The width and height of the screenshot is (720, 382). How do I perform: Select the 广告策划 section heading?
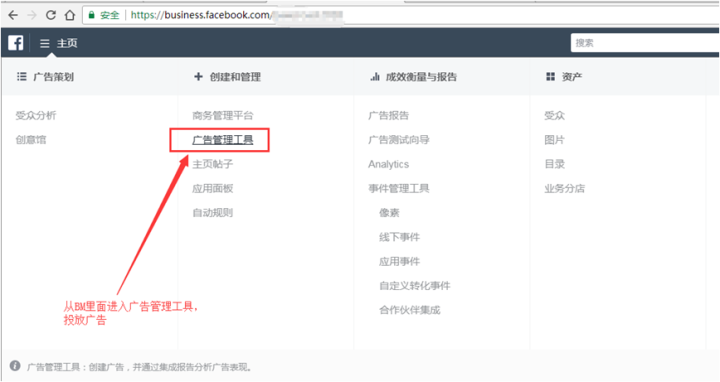53,77
